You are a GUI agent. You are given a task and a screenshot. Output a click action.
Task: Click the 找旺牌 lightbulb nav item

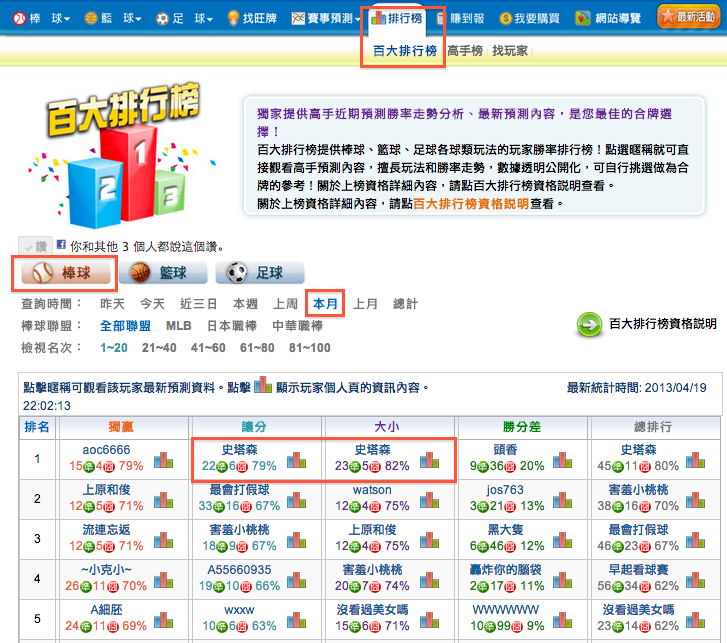pos(252,19)
